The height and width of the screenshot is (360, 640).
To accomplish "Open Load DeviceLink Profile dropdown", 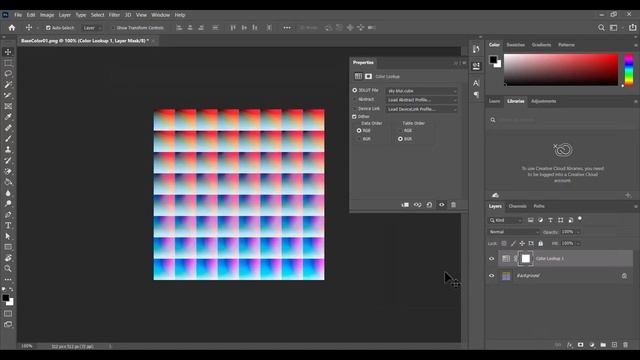I will (x=422, y=109).
